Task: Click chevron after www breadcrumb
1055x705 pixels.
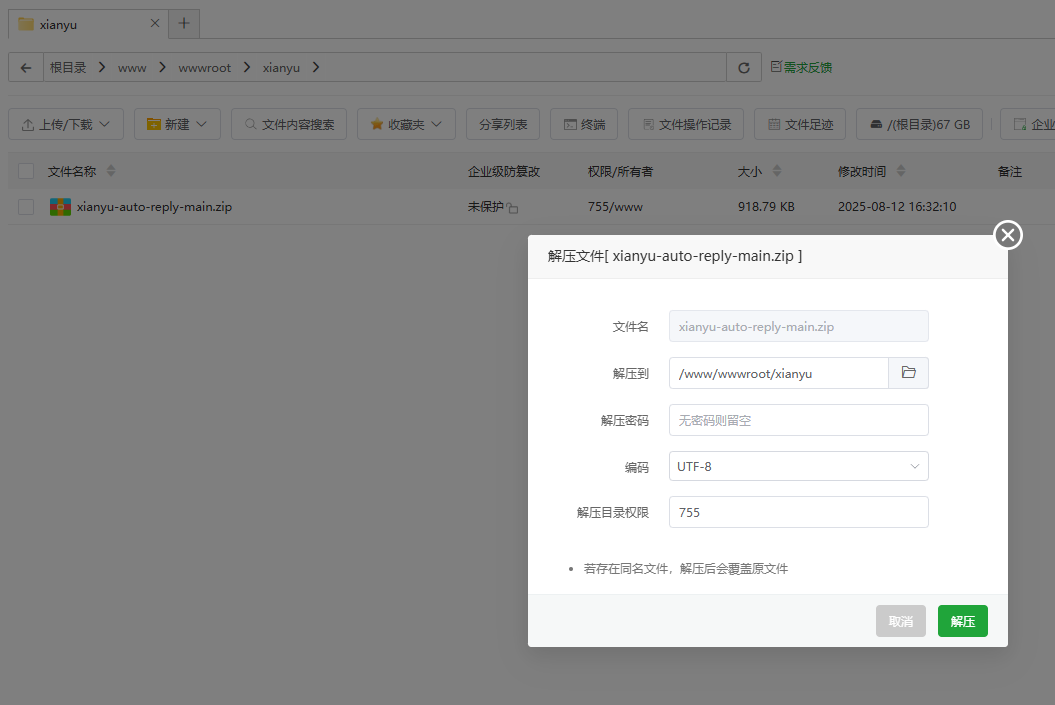Action: [162, 67]
